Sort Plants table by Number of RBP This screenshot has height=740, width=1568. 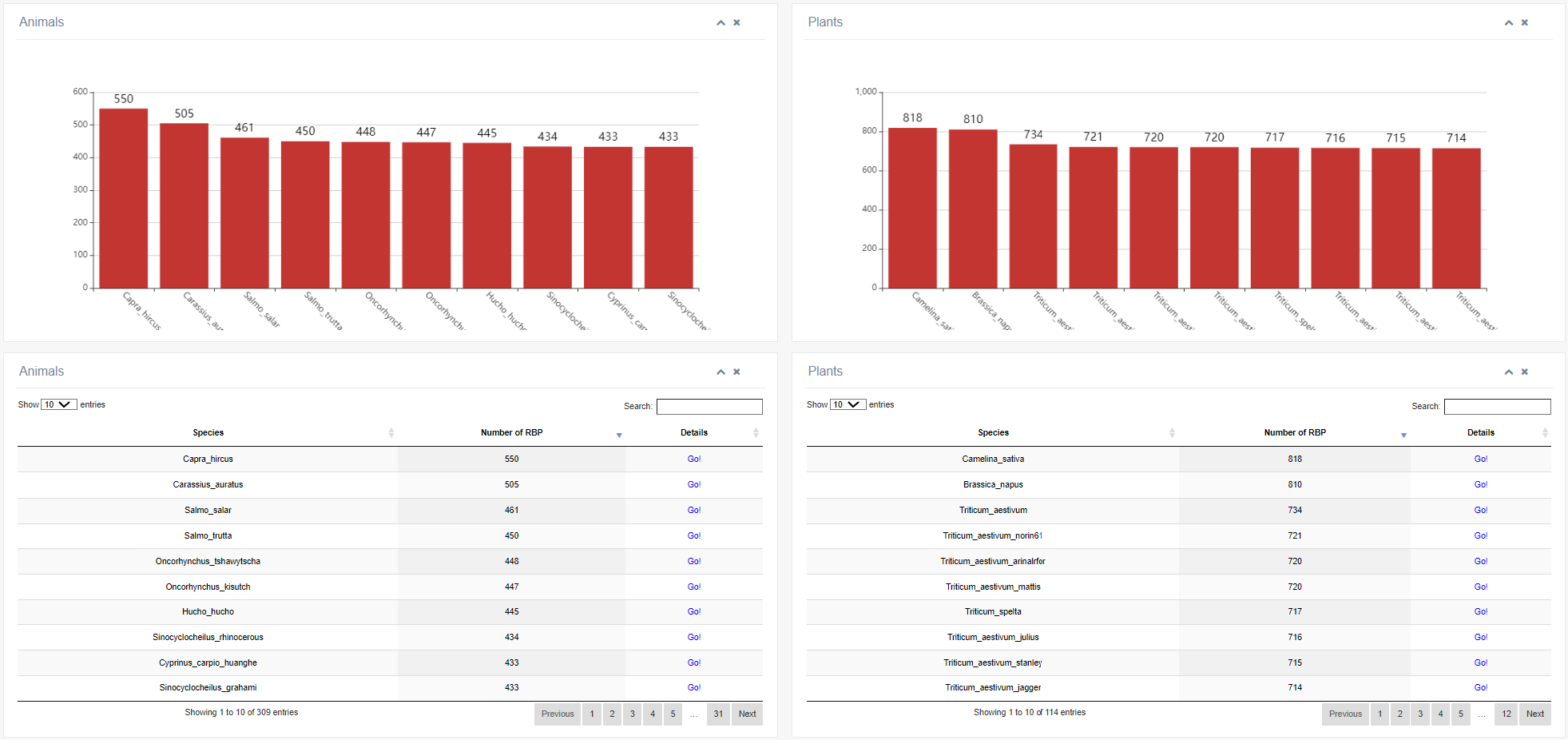(1294, 432)
